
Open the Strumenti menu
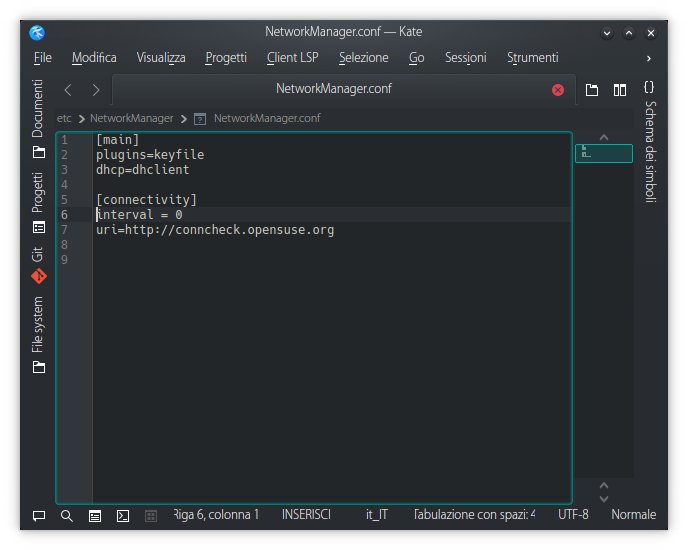tap(533, 58)
